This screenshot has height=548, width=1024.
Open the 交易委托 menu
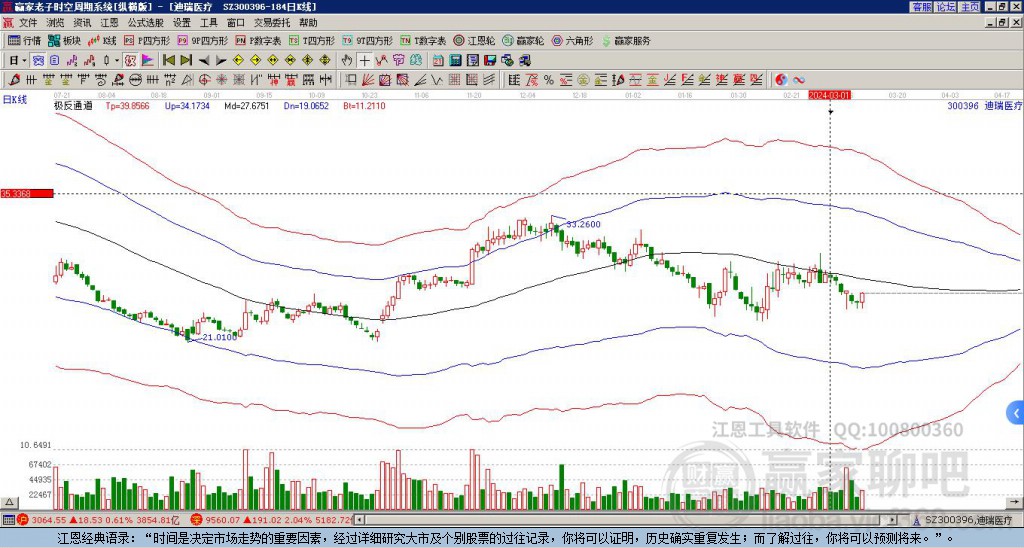(272, 23)
